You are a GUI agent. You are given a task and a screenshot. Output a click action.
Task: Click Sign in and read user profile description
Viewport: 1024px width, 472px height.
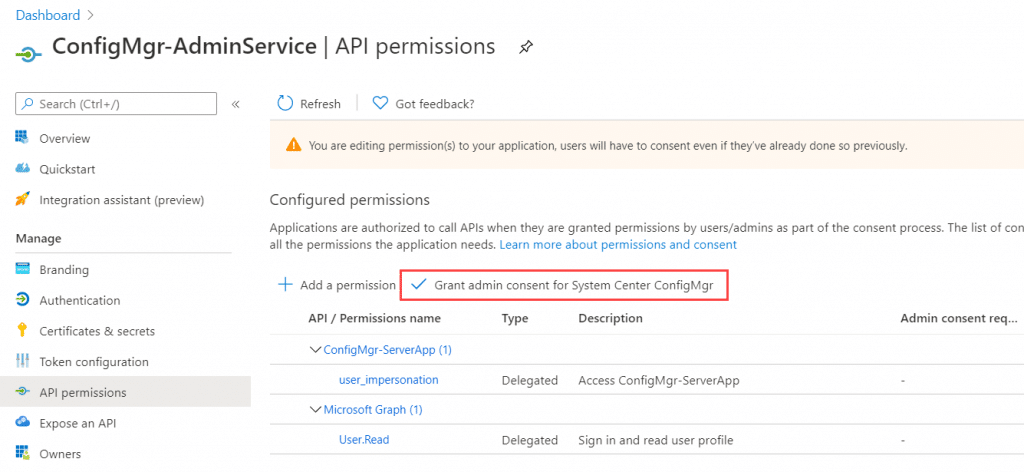click(x=656, y=441)
